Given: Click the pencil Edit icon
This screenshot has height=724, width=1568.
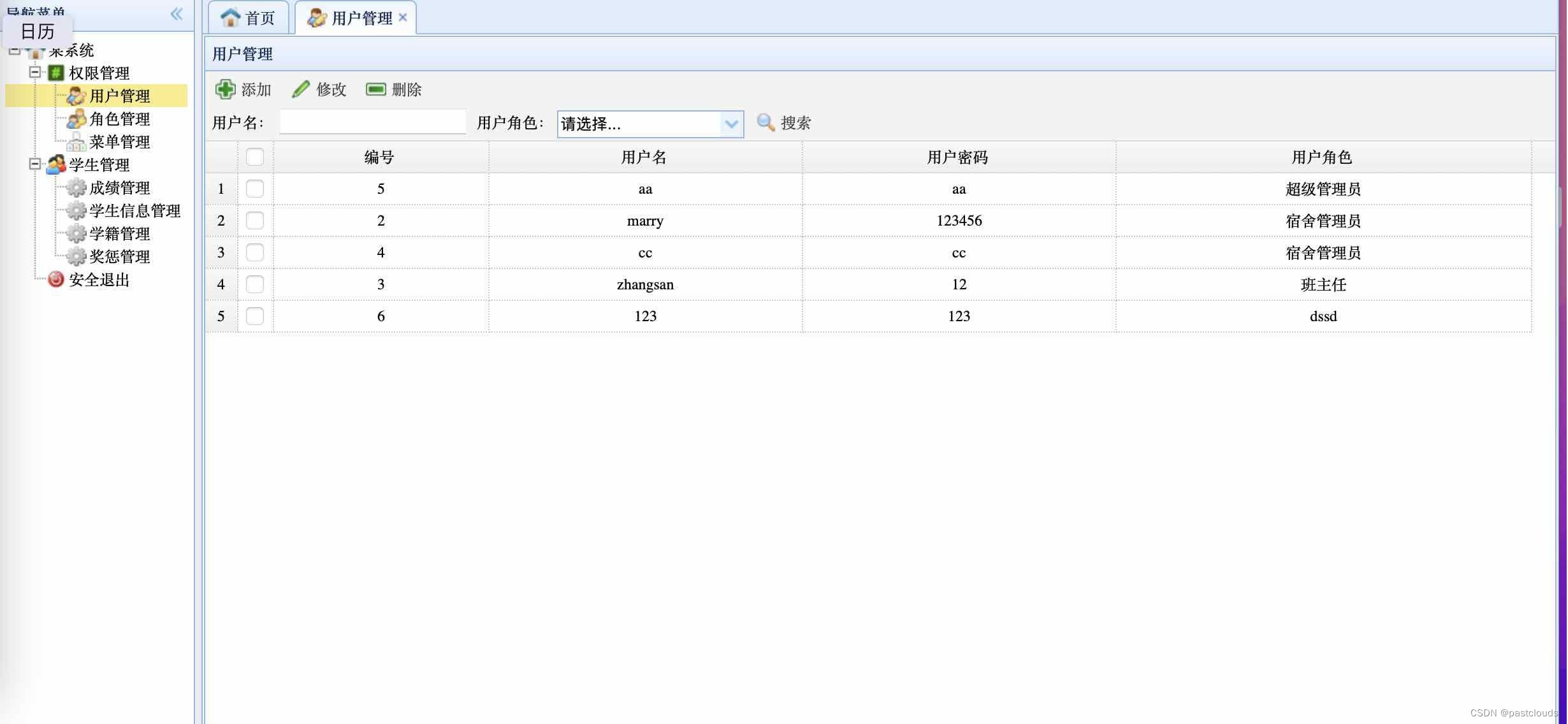Looking at the screenshot, I should click(301, 89).
